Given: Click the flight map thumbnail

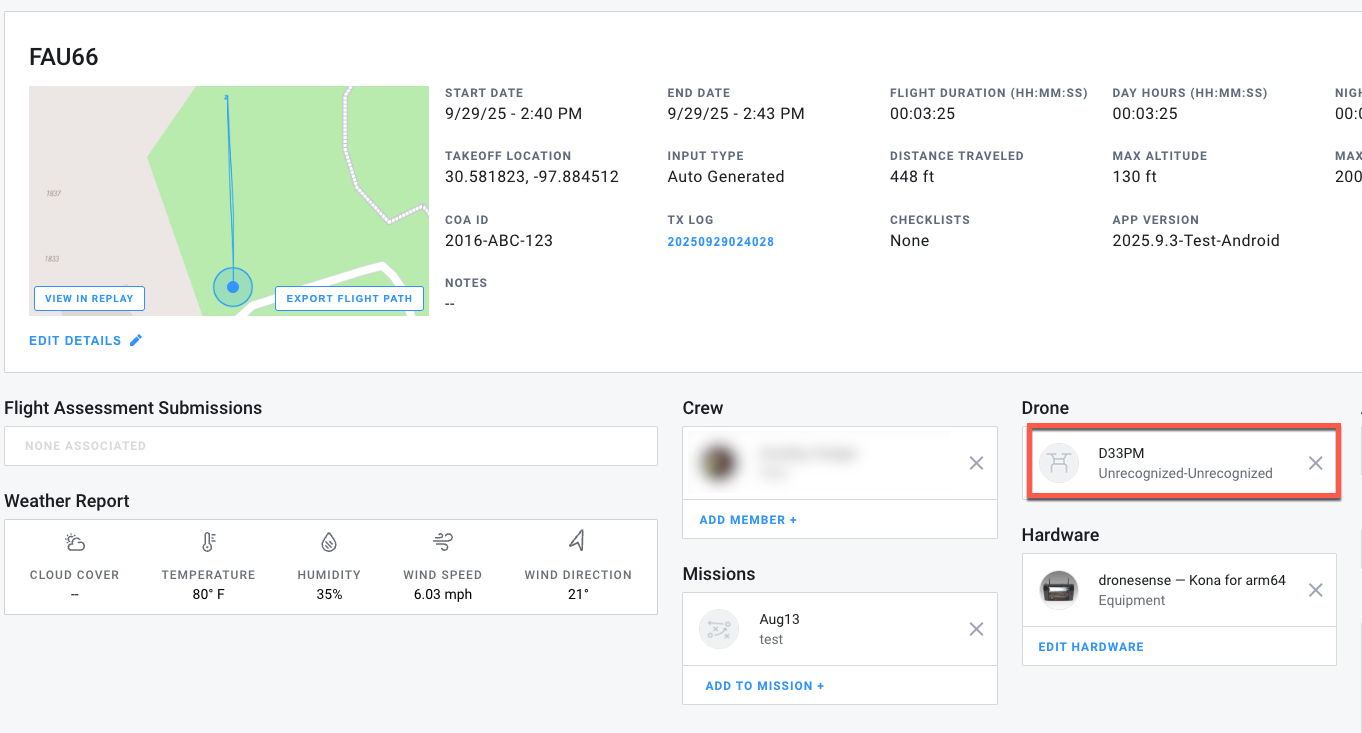Looking at the screenshot, I should coord(229,201).
